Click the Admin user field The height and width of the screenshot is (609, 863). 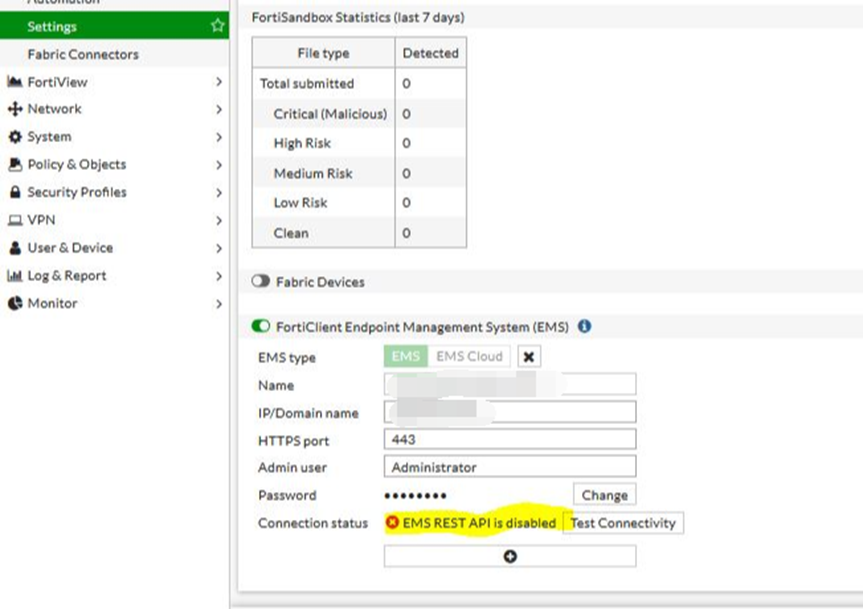[510, 467]
